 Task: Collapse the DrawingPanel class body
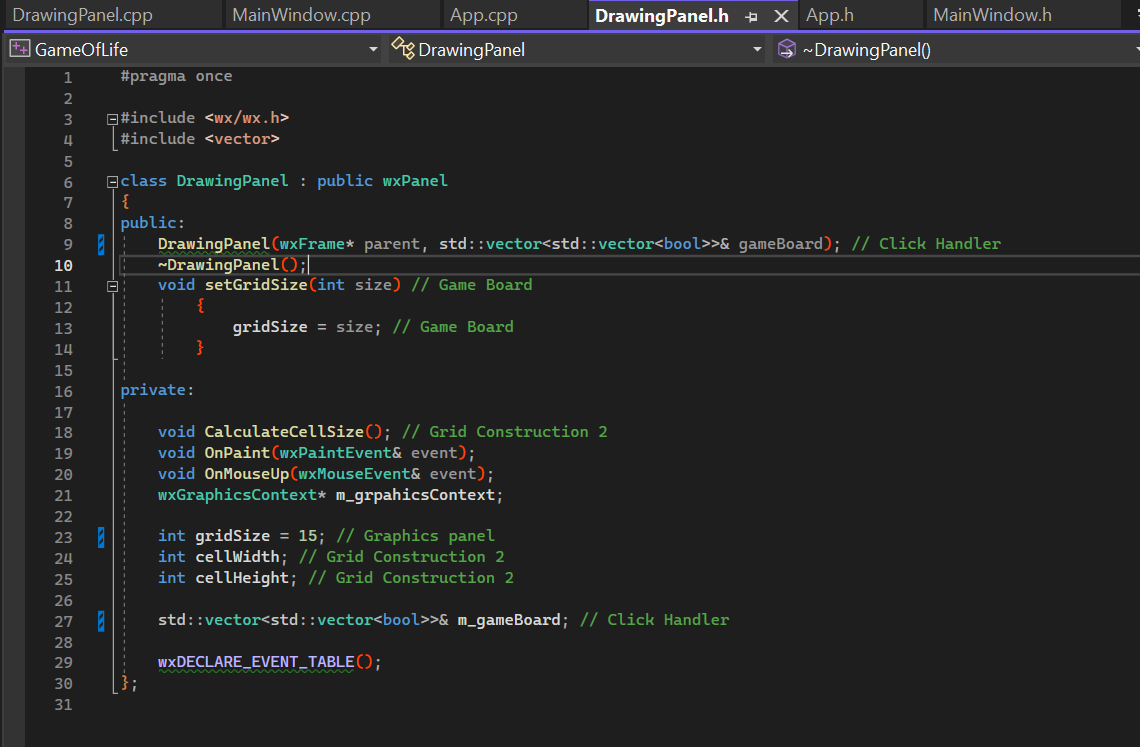(x=112, y=181)
